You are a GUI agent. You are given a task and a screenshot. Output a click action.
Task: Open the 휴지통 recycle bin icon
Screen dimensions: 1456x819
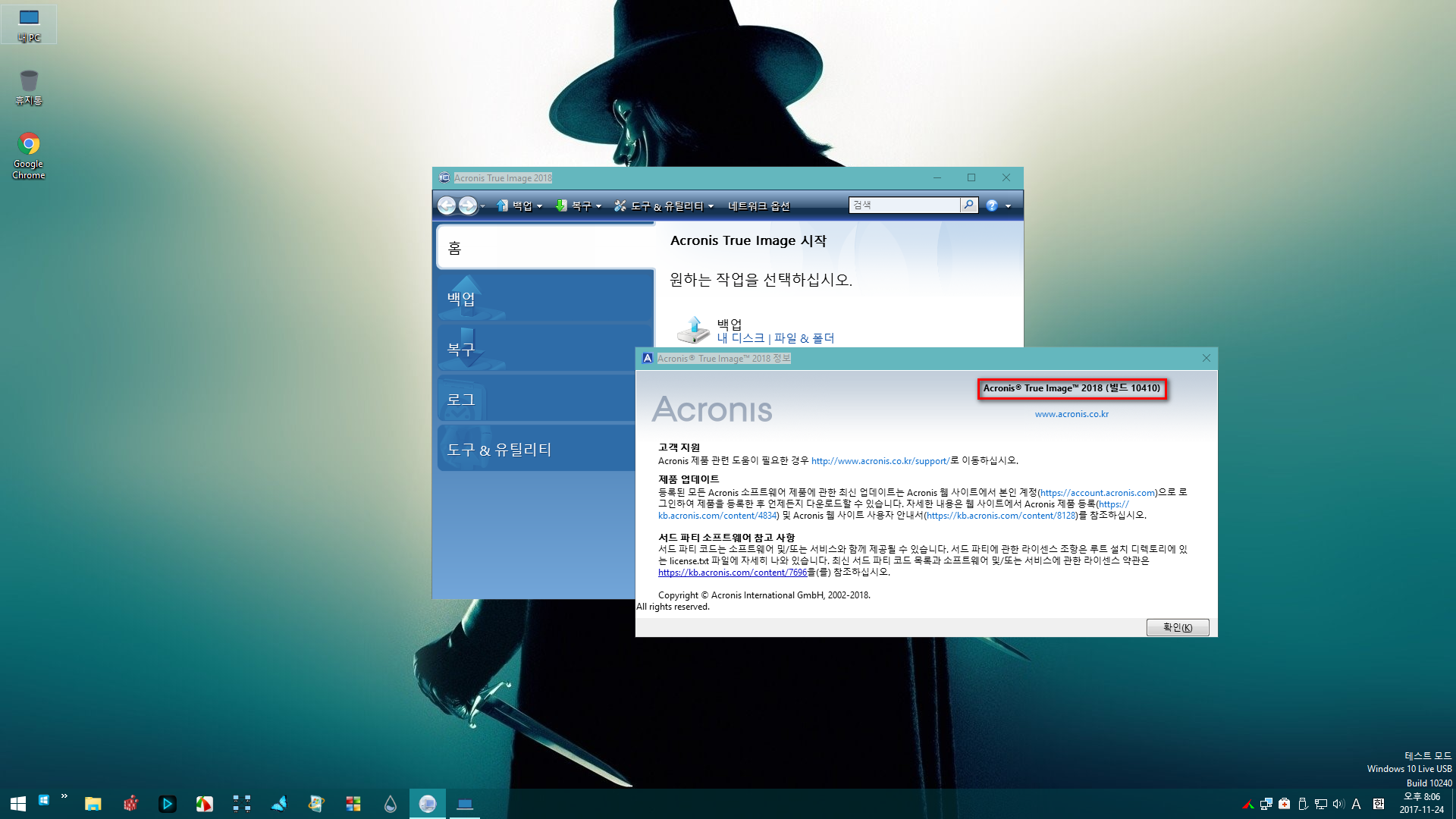pos(29,87)
